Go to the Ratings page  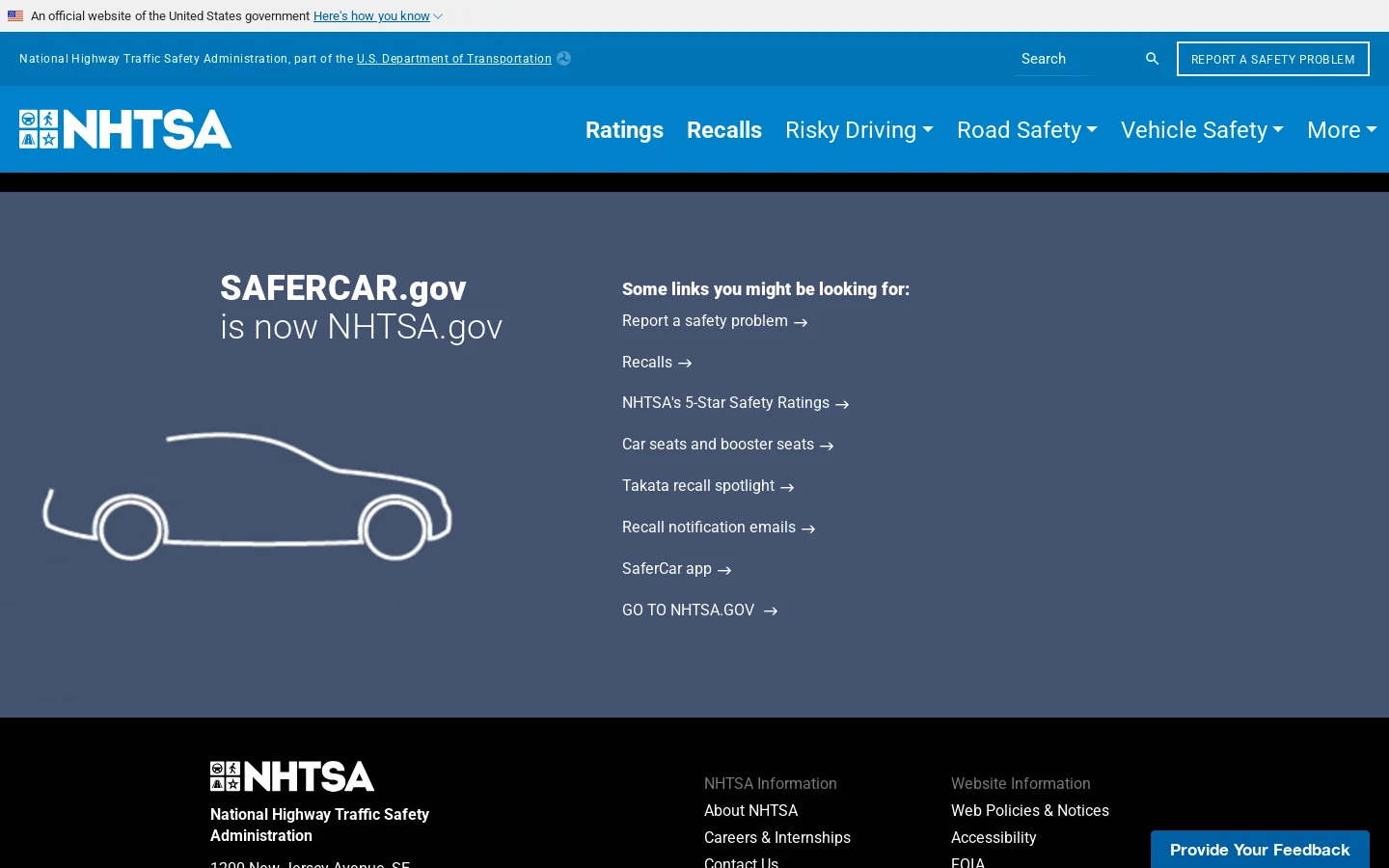point(624,130)
